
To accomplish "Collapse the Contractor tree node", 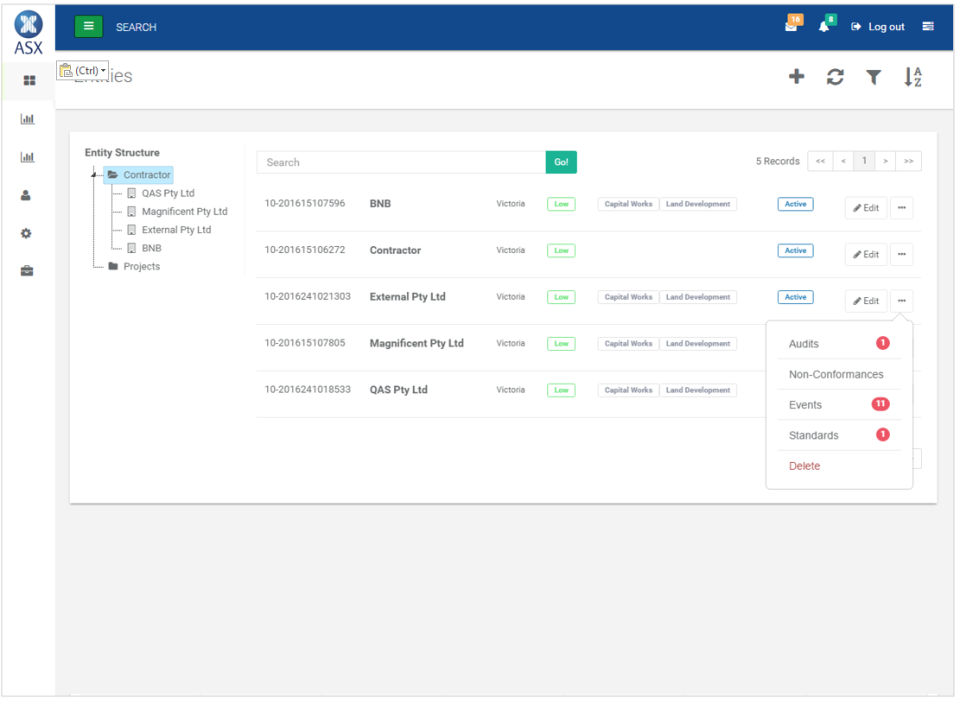I will click(94, 175).
